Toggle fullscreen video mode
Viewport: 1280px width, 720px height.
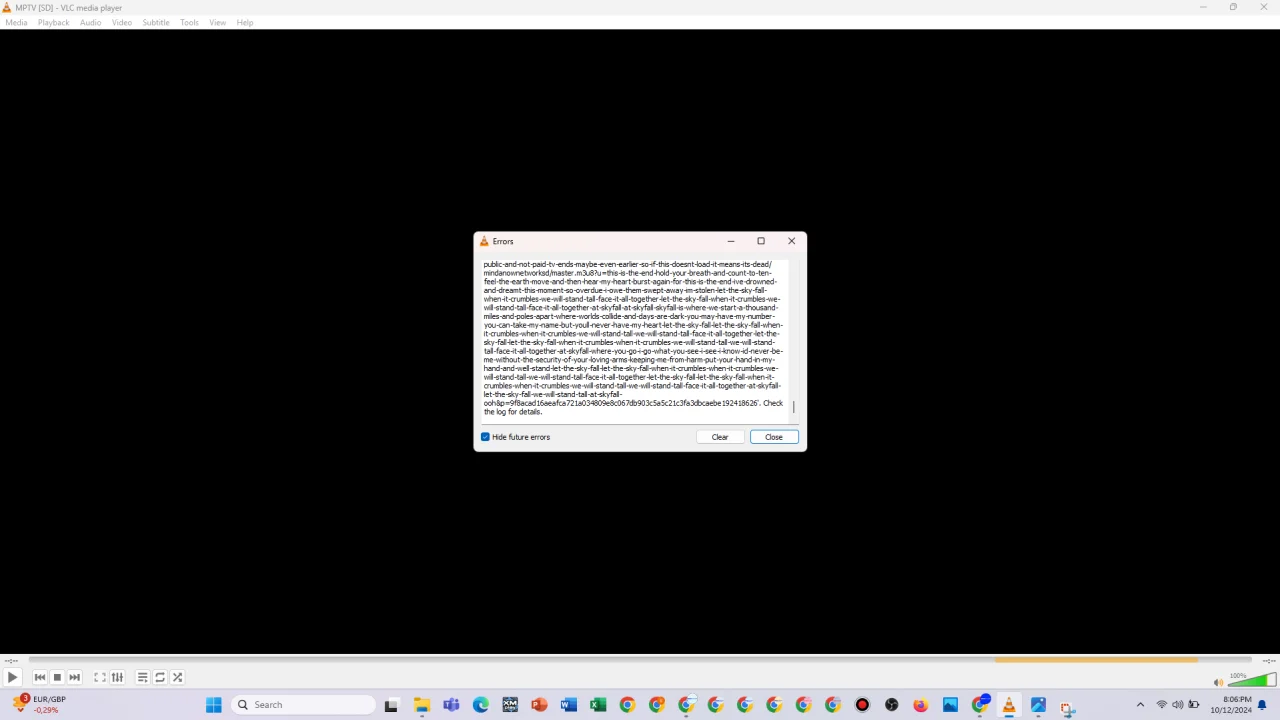(x=100, y=677)
